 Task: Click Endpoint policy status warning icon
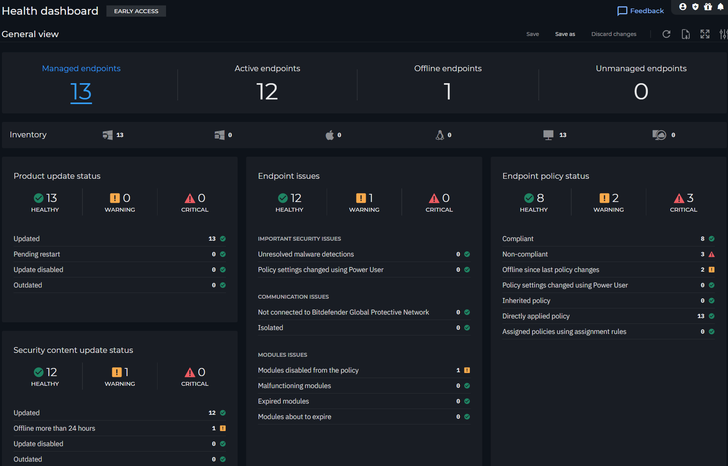(x=604, y=198)
